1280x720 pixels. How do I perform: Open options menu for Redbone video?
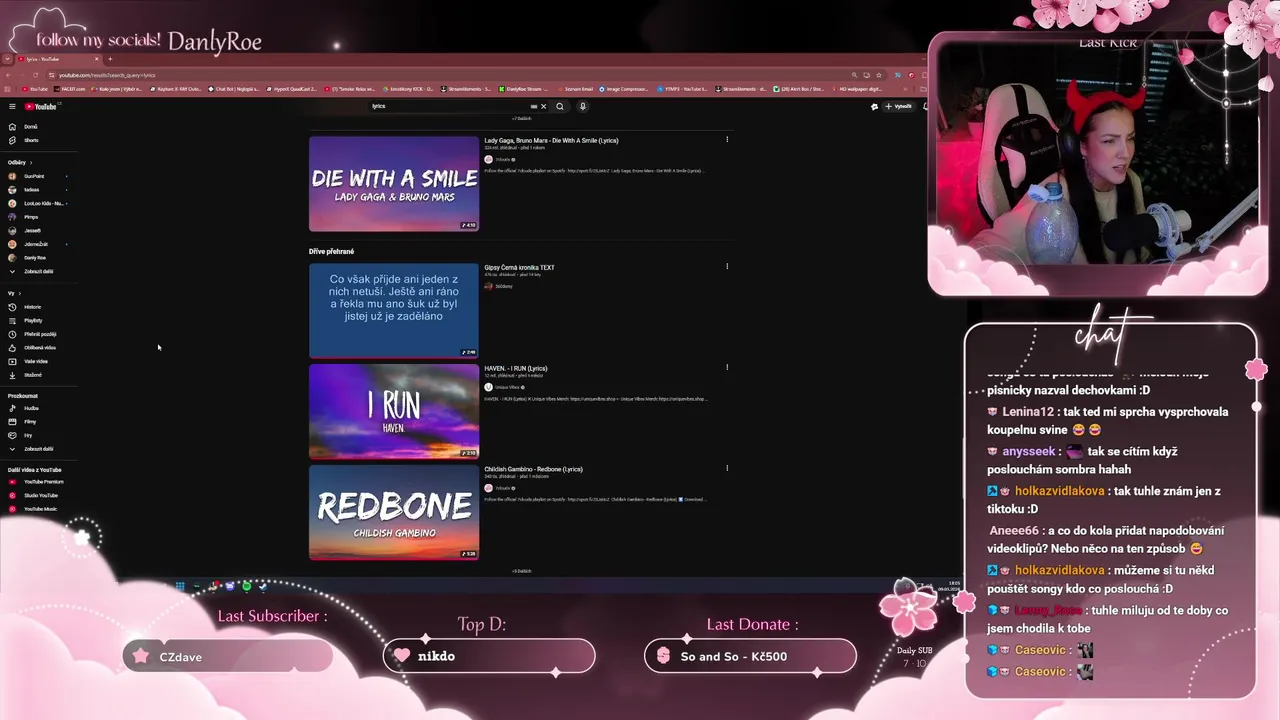coord(727,468)
